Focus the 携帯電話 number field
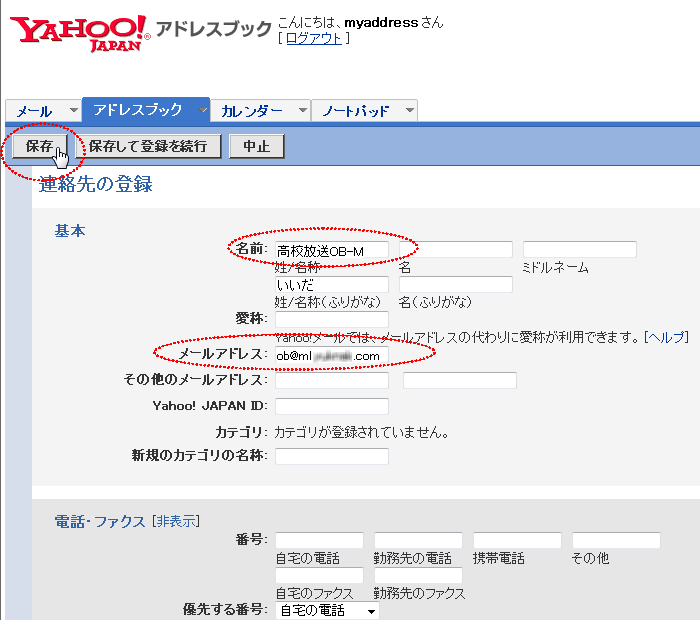700x620 pixels. click(x=517, y=541)
